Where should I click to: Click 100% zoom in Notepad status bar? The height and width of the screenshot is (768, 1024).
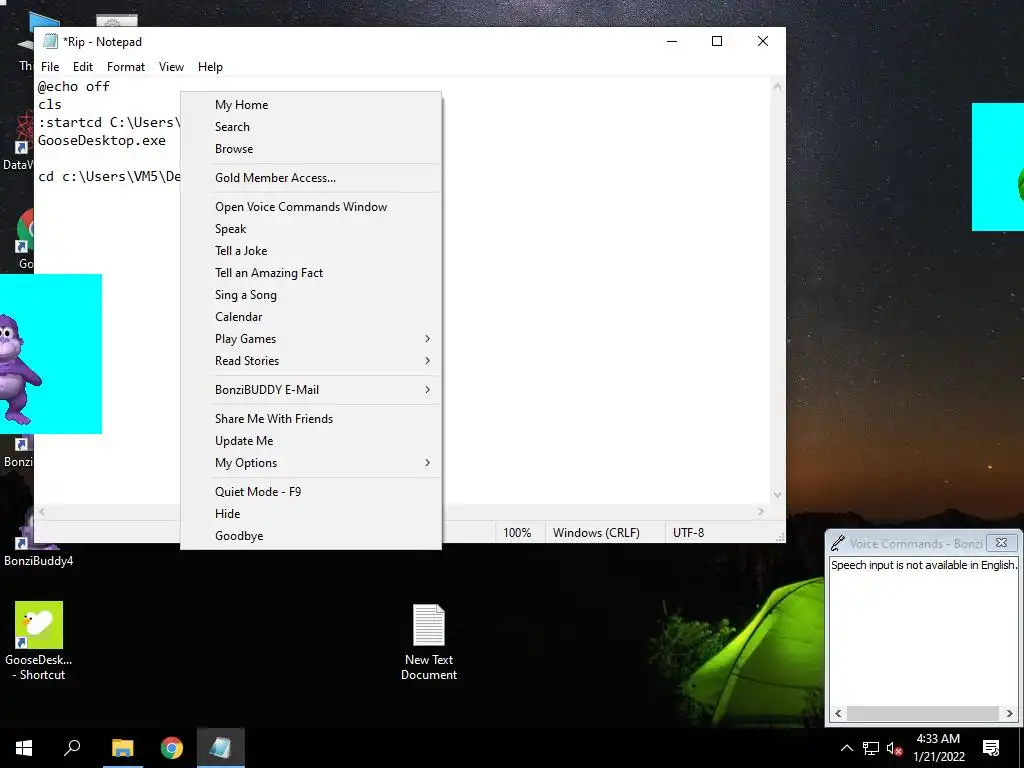point(519,533)
